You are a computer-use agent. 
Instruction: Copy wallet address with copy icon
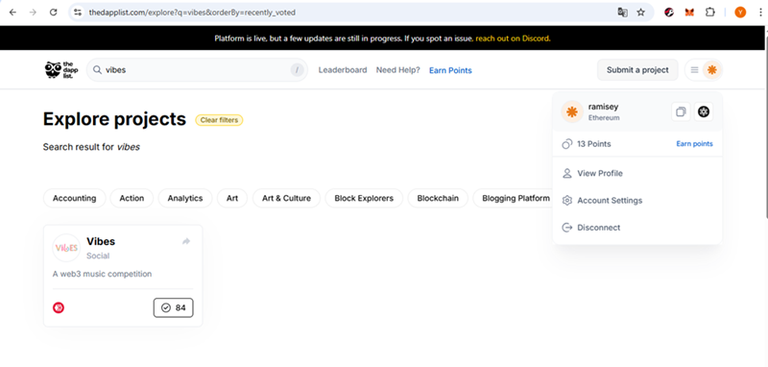pyautogui.click(x=680, y=112)
